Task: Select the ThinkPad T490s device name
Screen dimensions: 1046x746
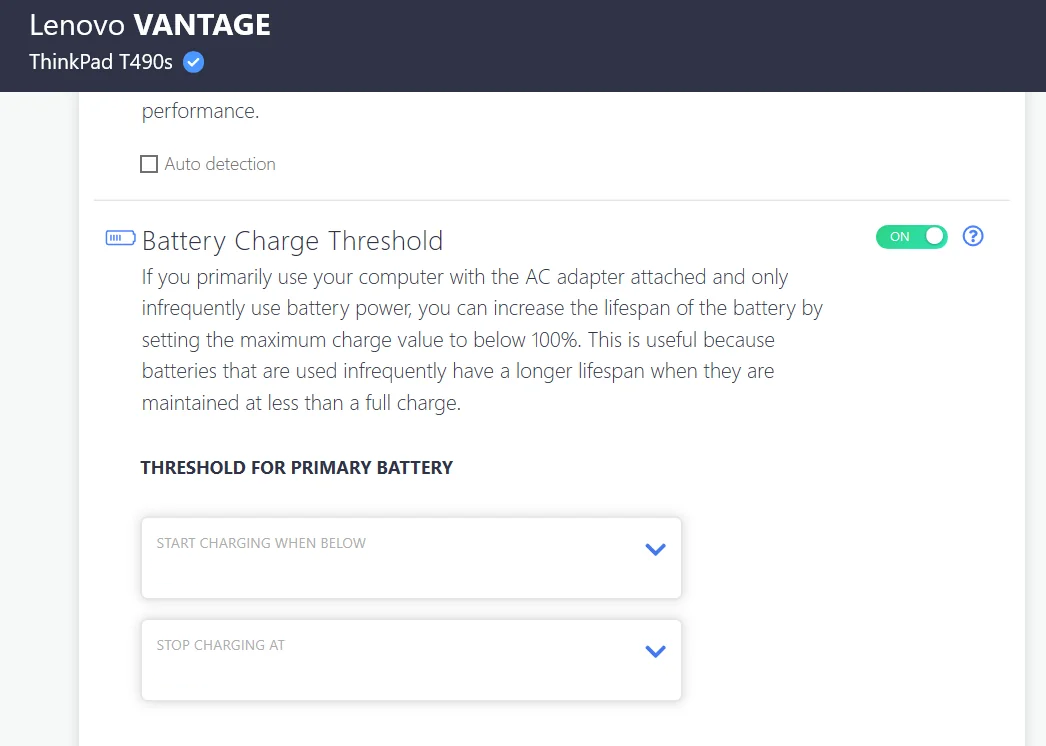Action: pyautogui.click(x=101, y=62)
